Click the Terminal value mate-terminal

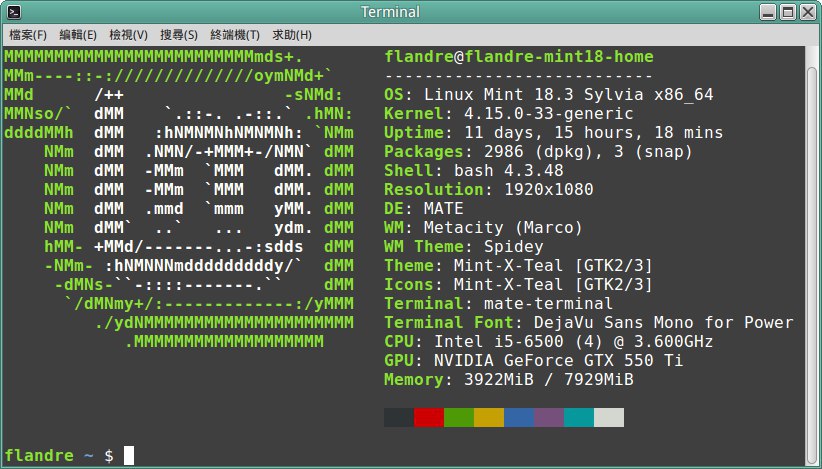tap(548, 303)
